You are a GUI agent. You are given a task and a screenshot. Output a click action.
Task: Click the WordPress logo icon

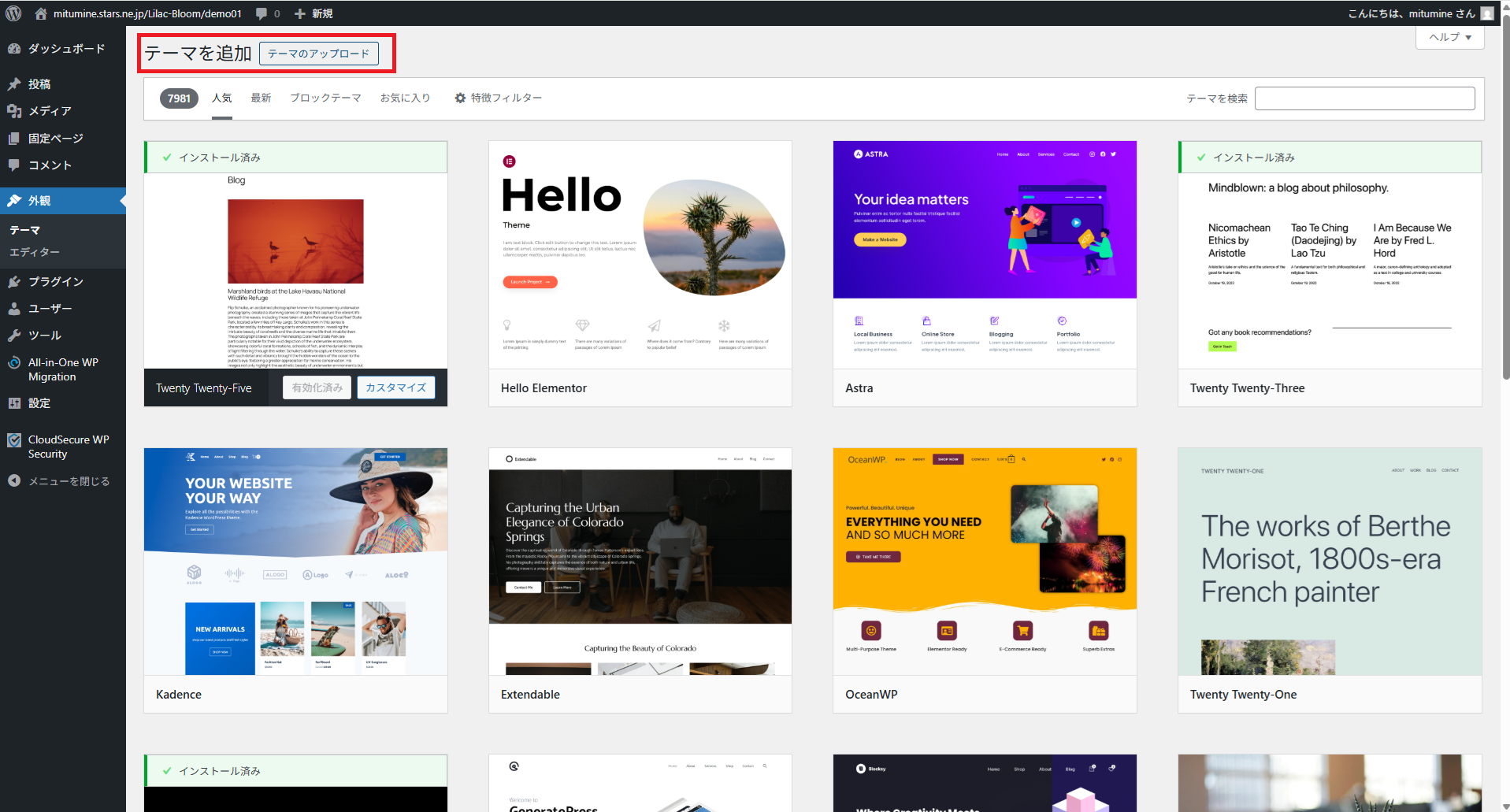click(x=13, y=13)
